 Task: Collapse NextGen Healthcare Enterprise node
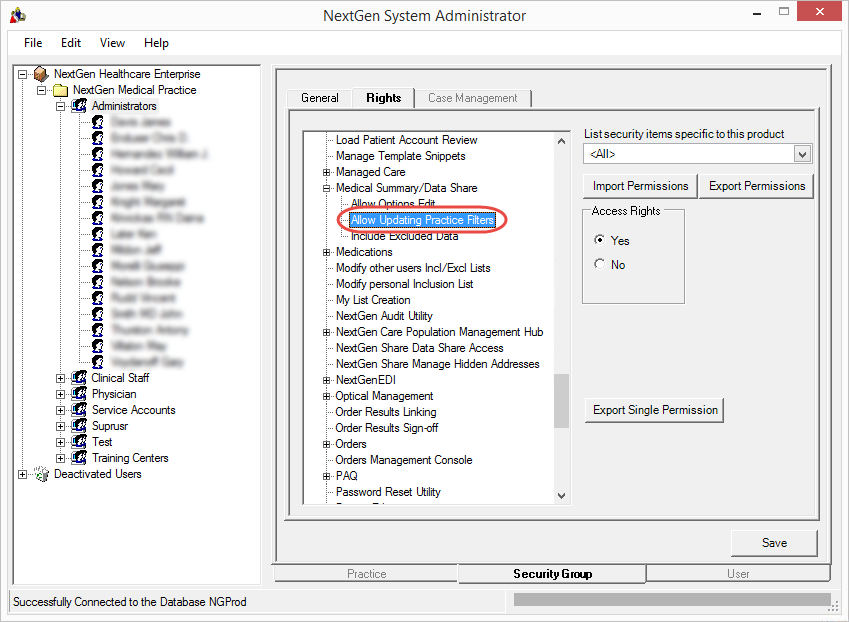(22, 74)
